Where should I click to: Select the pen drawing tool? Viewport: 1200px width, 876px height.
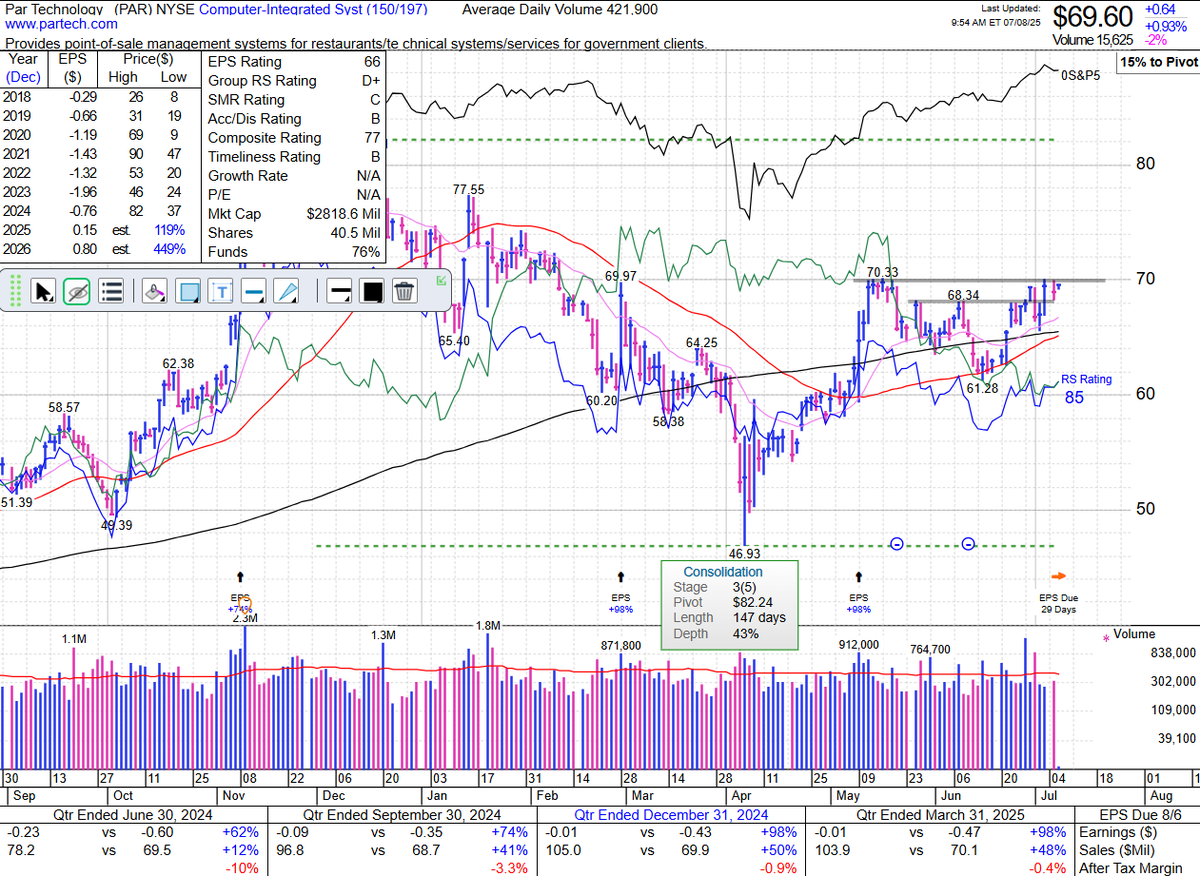[286, 291]
